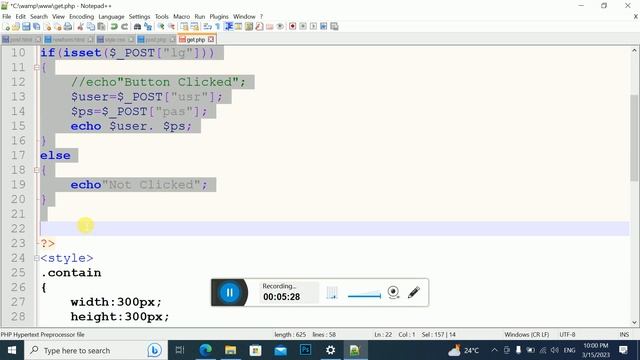Switch to the get.php tab
The image size is (640, 360).
tap(196, 40)
